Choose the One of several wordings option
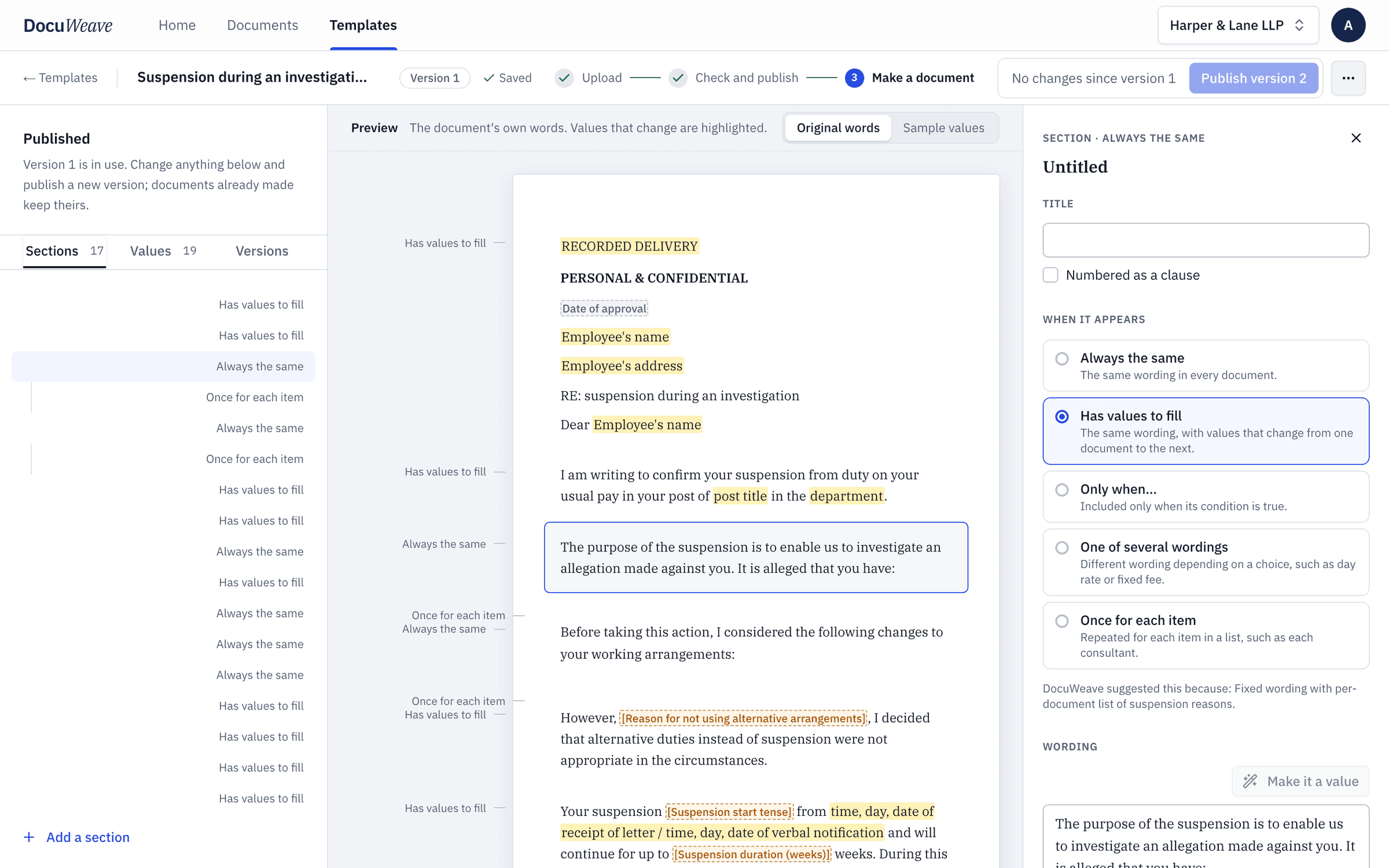 [1206, 562]
